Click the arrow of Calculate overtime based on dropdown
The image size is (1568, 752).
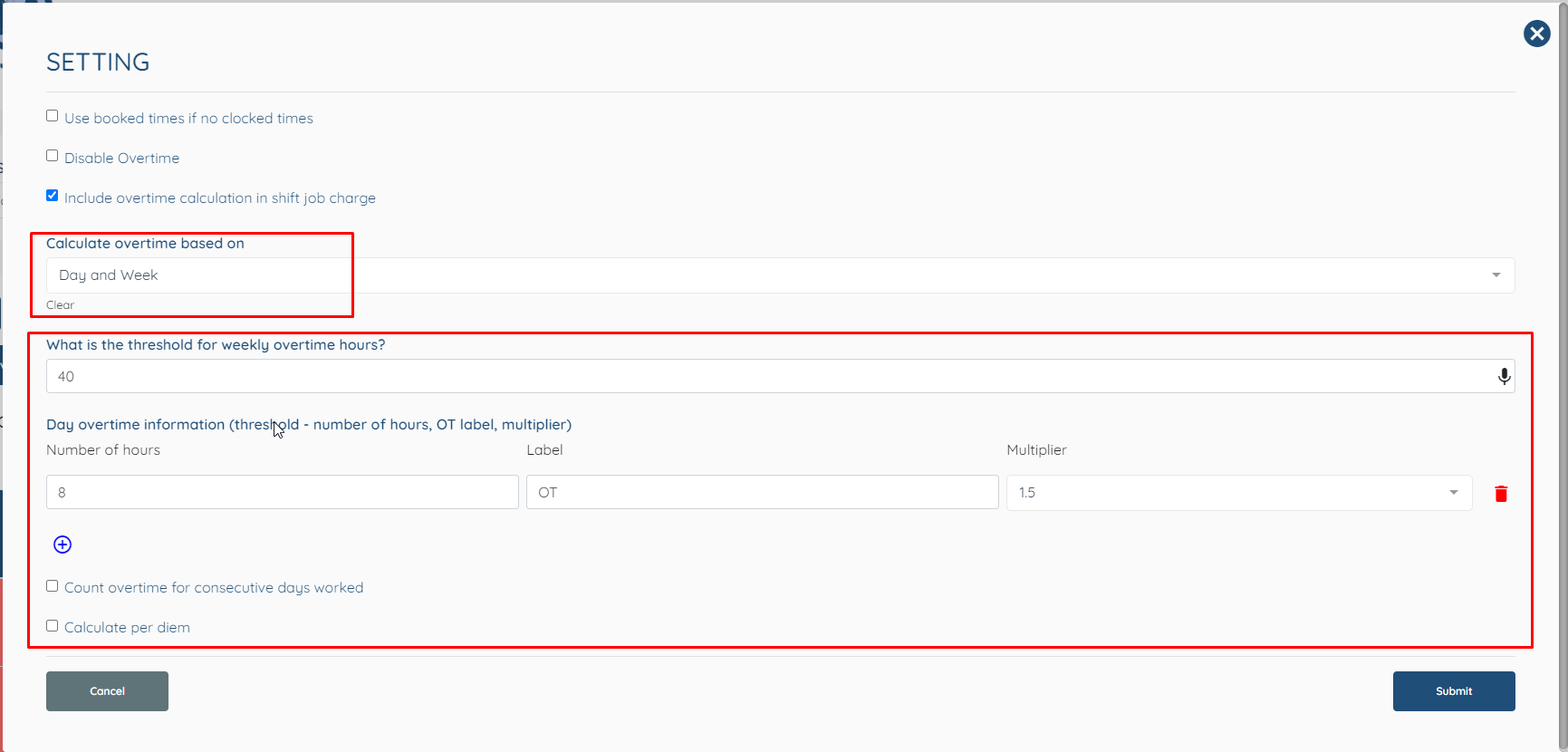tap(1496, 275)
